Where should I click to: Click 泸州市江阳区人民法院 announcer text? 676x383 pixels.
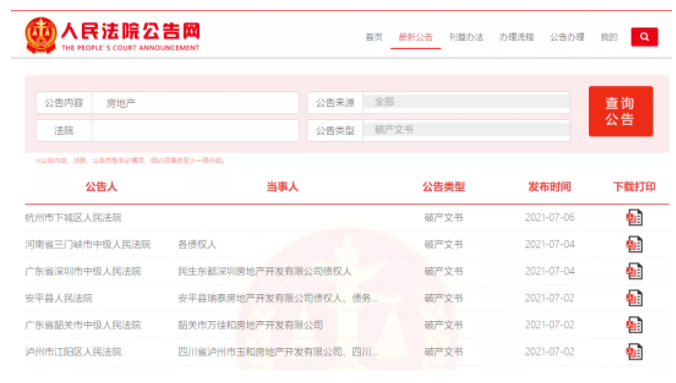(73, 352)
